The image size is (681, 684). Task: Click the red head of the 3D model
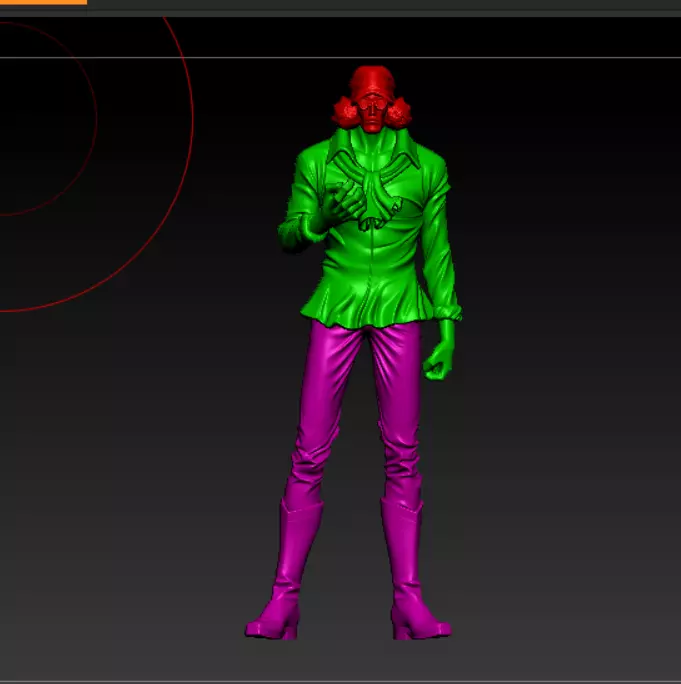click(x=372, y=99)
